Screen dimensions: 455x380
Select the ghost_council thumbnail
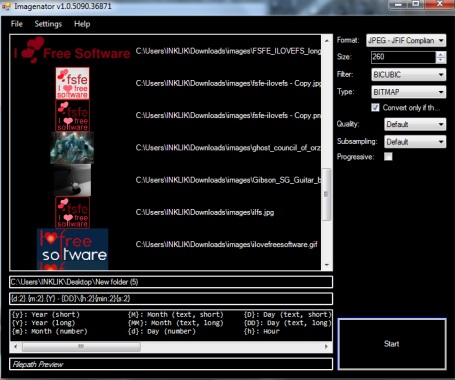(72, 148)
